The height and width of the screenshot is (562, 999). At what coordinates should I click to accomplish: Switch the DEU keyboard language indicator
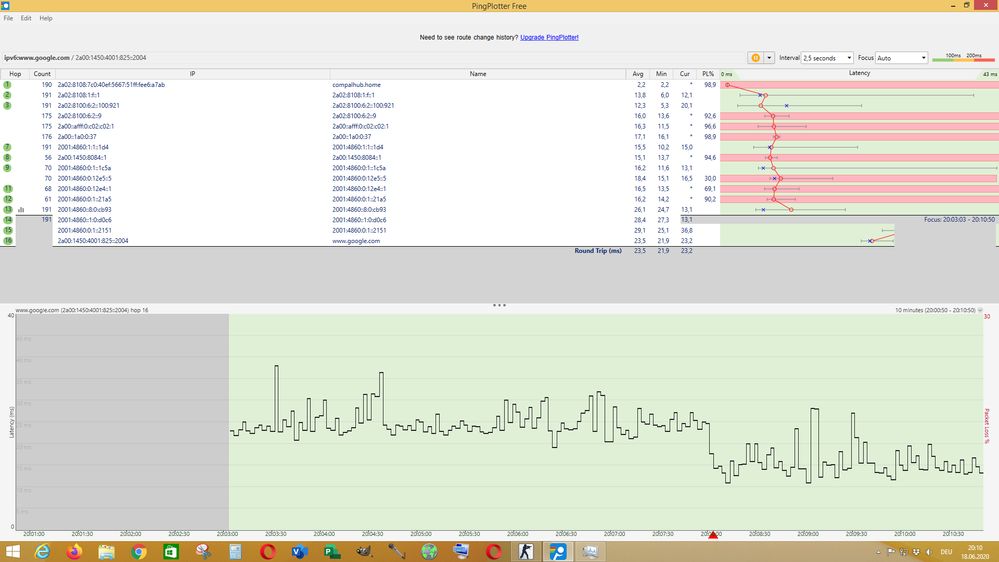pyautogui.click(x=946, y=552)
